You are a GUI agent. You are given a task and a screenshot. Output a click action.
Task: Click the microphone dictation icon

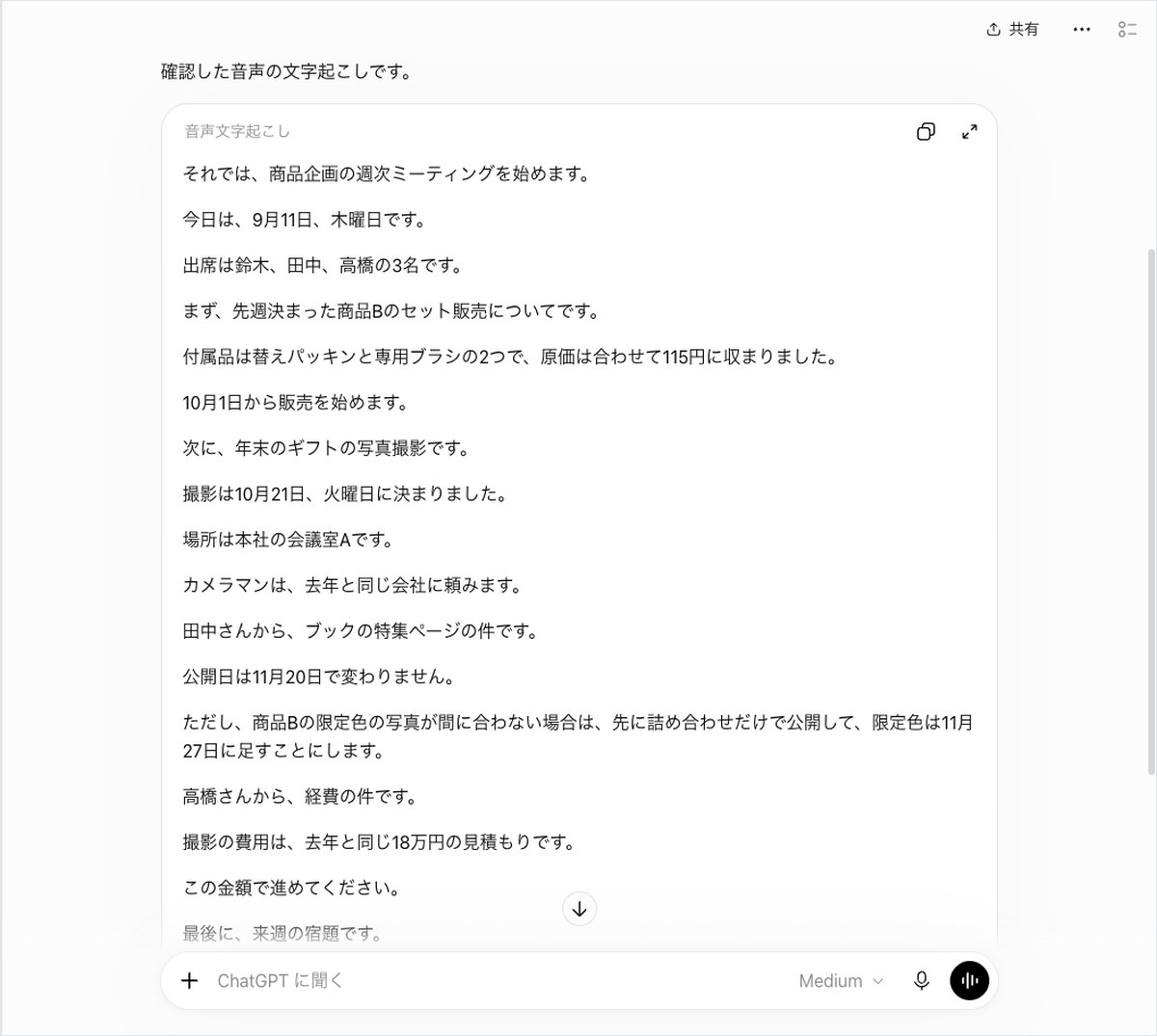click(x=922, y=981)
